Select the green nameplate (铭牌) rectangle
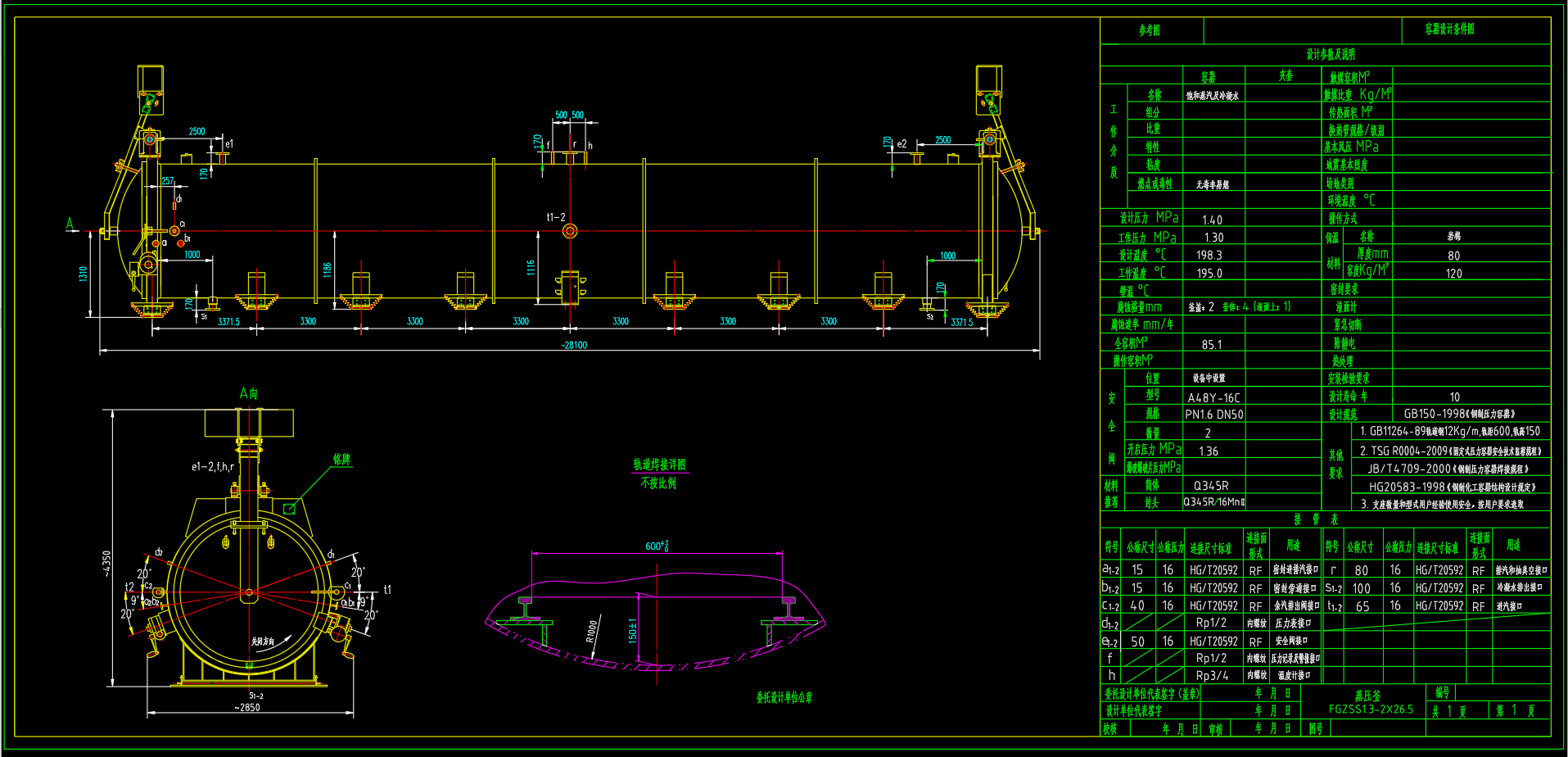The height and width of the screenshot is (757, 1568). pyautogui.click(x=289, y=509)
